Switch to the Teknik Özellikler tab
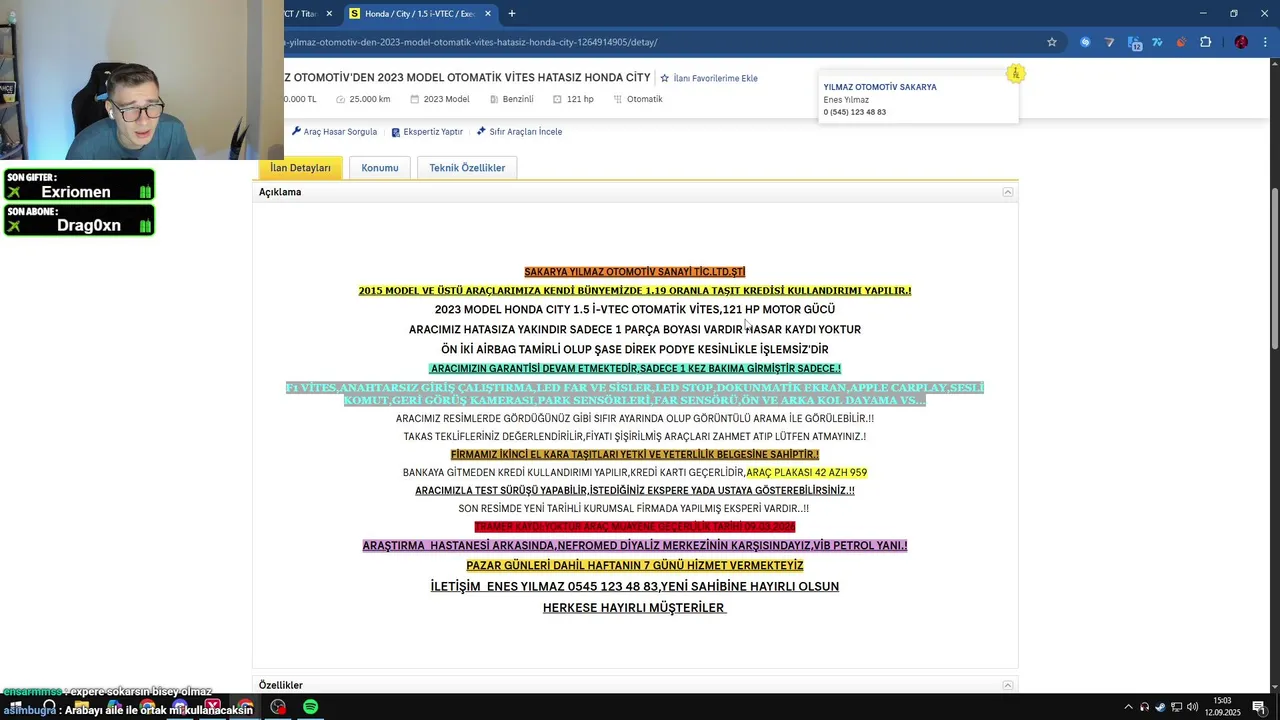This screenshot has height=720, width=1280. (x=467, y=168)
